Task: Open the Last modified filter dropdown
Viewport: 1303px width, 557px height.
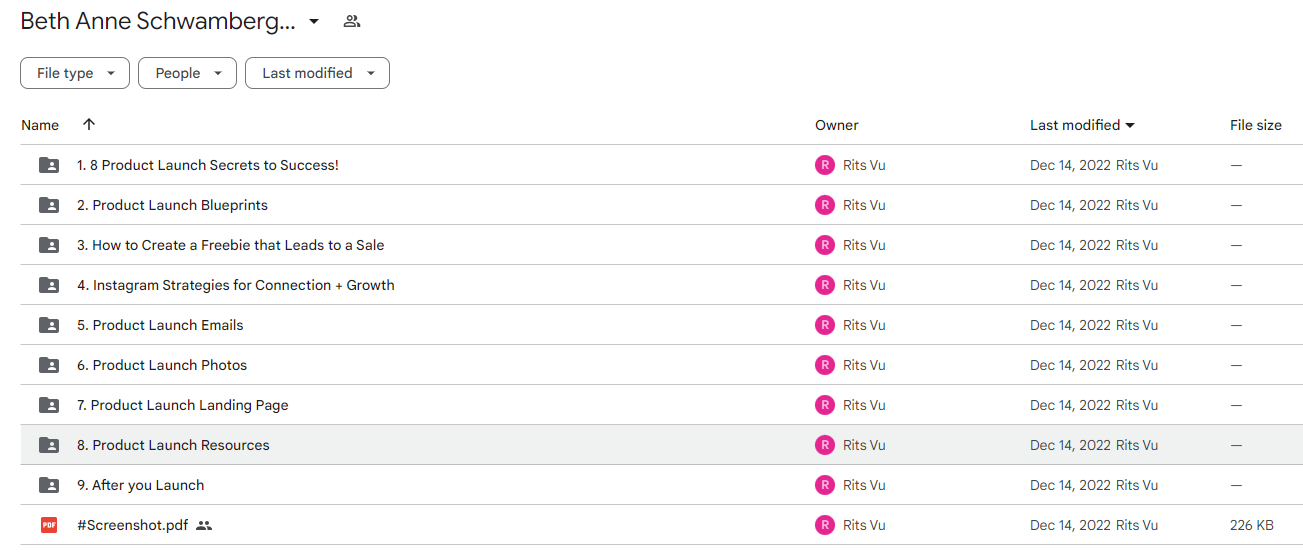Action: click(317, 73)
